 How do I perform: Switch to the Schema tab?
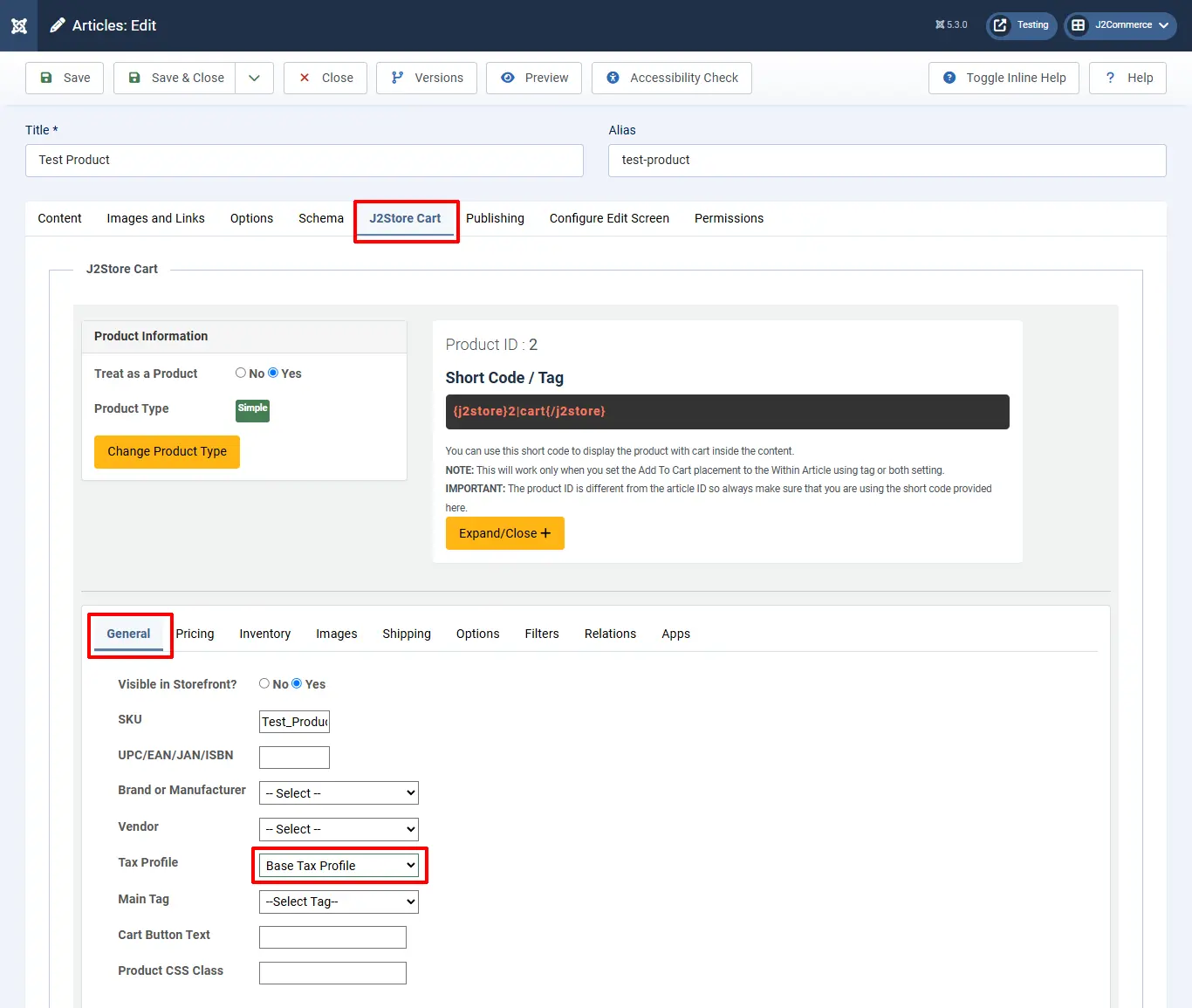pos(321,218)
